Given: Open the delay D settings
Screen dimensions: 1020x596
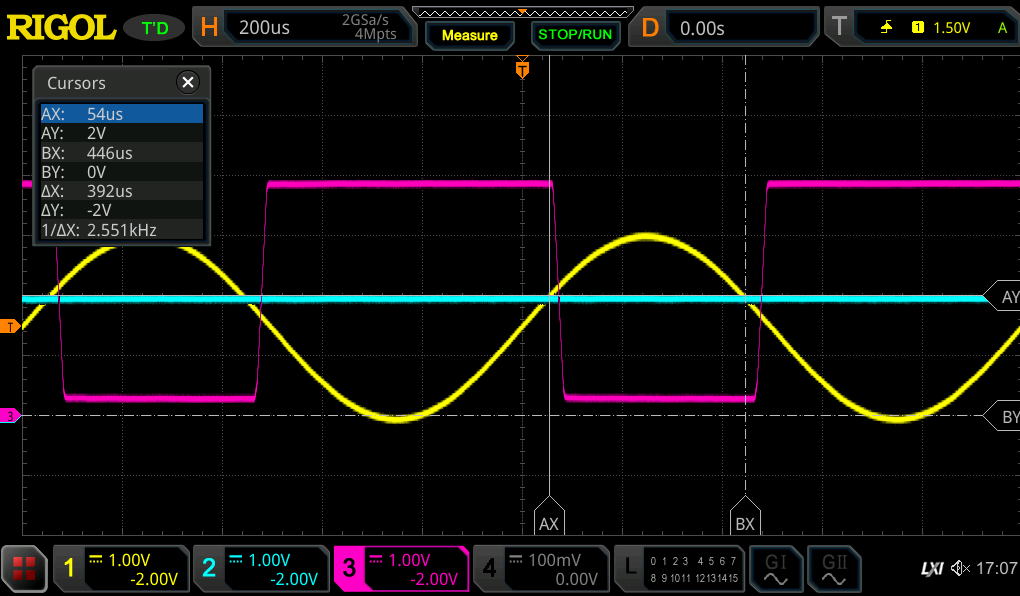Looking at the screenshot, I should 649,27.
